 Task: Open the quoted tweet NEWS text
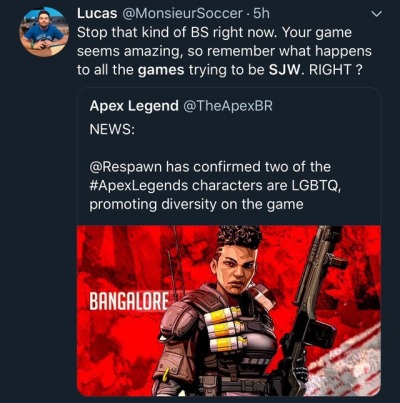coord(112,130)
